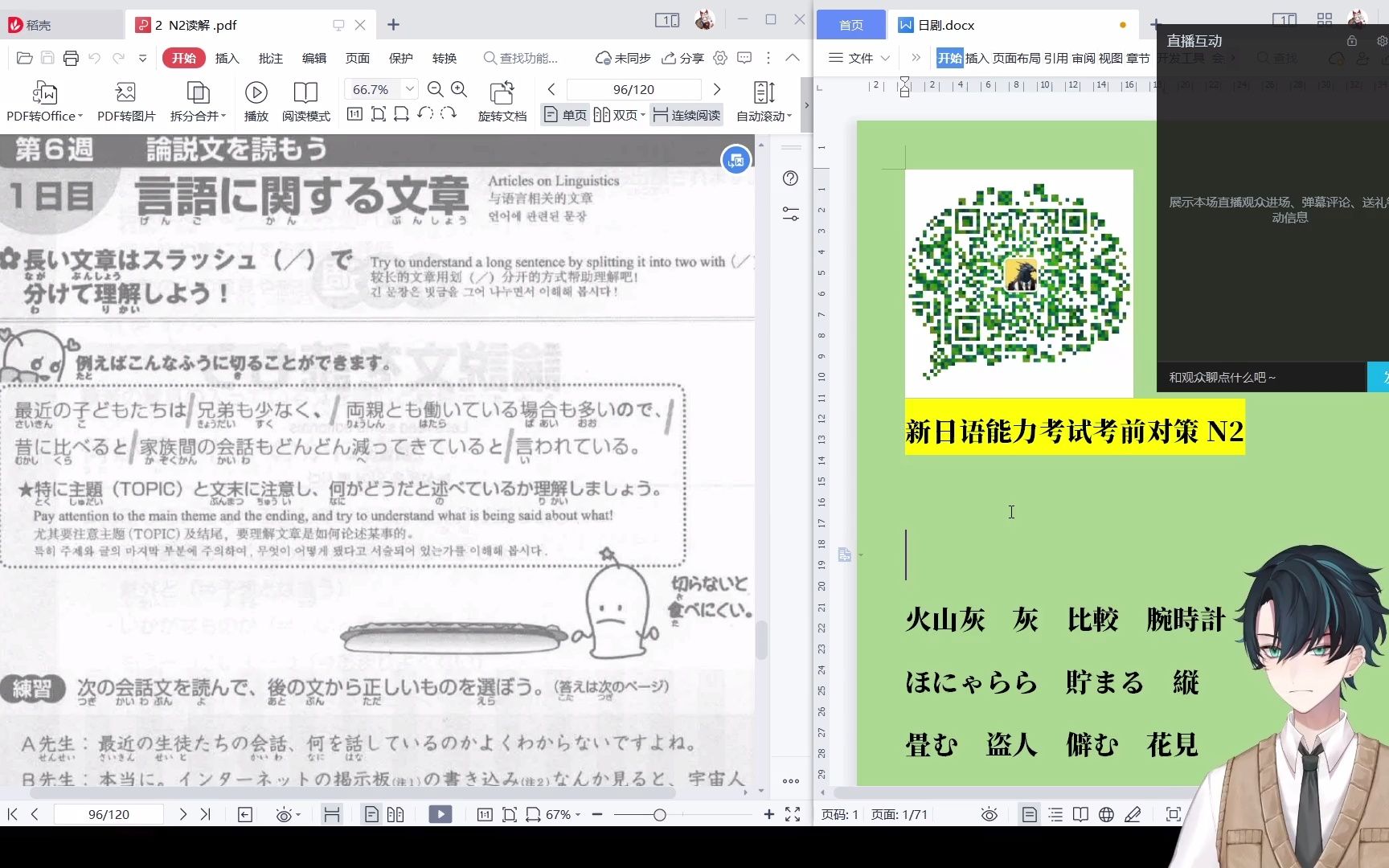
Task: Expand the PDF quick access toolbar dropdown arrow
Action: tap(142, 58)
